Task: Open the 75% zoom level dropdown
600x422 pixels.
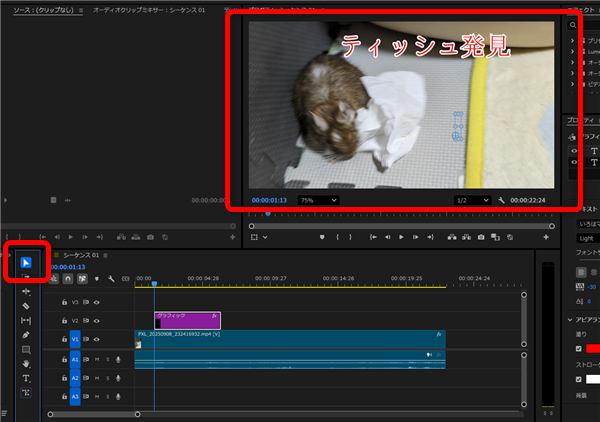Action: (318, 200)
